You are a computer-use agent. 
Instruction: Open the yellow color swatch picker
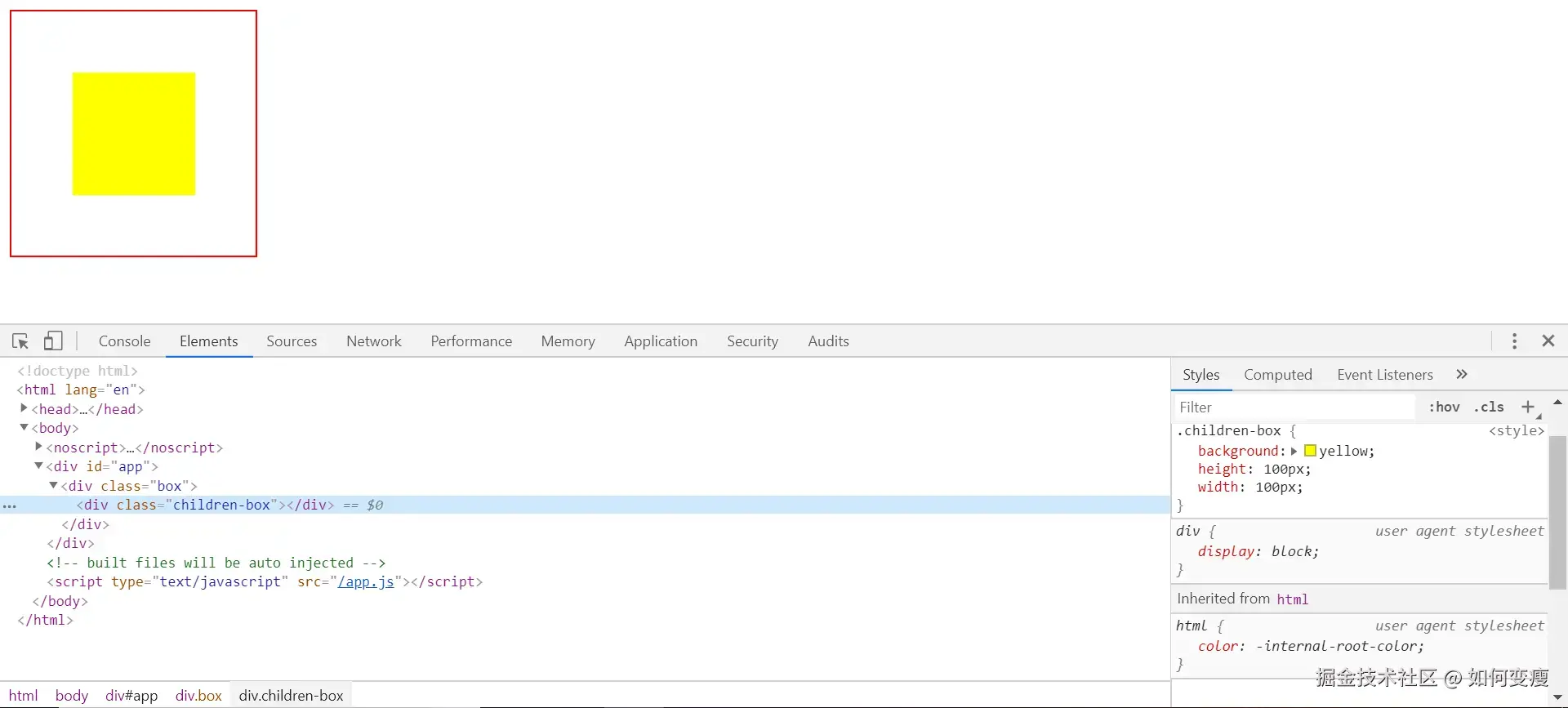point(1310,451)
